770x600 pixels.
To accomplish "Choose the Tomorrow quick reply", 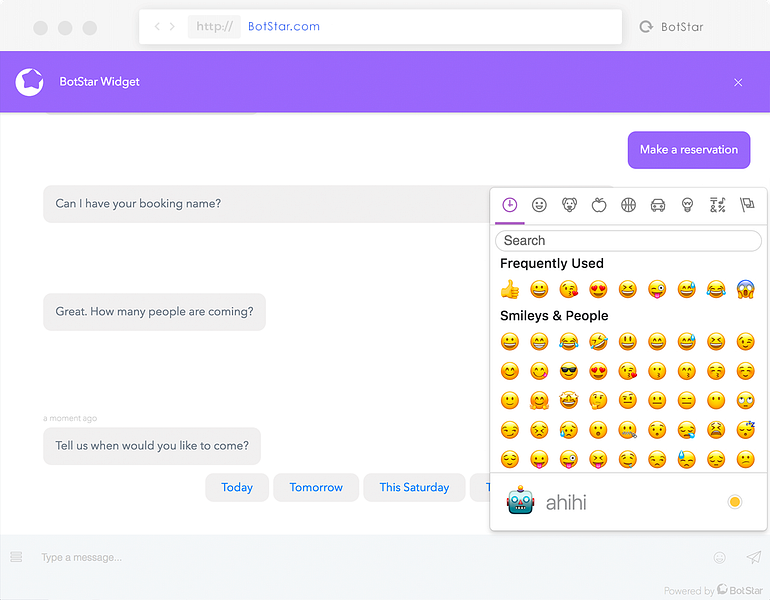I will [x=316, y=487].
